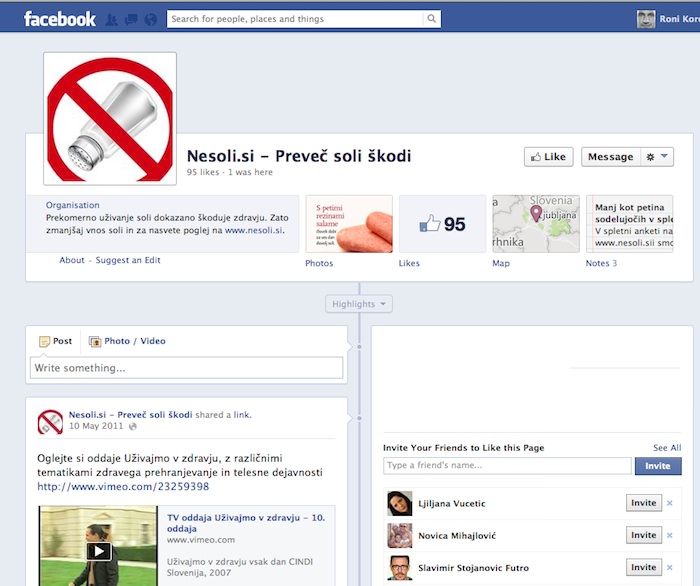Click the blue Invite button
This screenshot has height=586, width=700.
[658, 466]
